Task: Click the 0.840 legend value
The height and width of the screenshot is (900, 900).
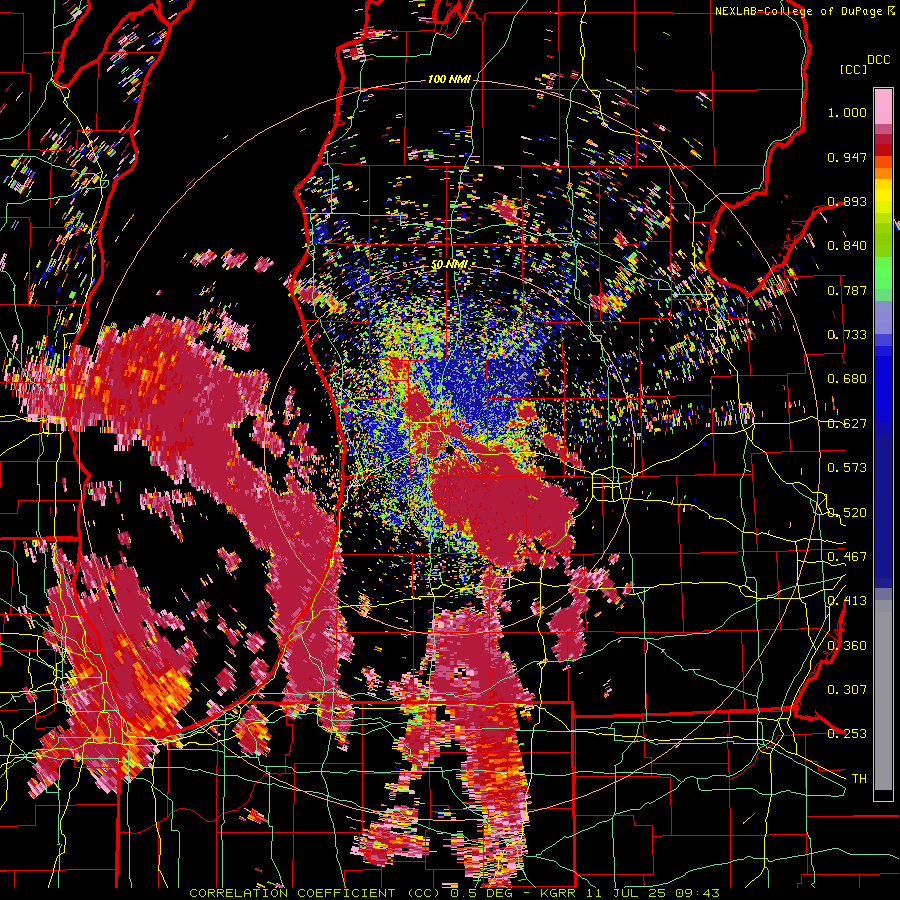Action: click(847, 246)
